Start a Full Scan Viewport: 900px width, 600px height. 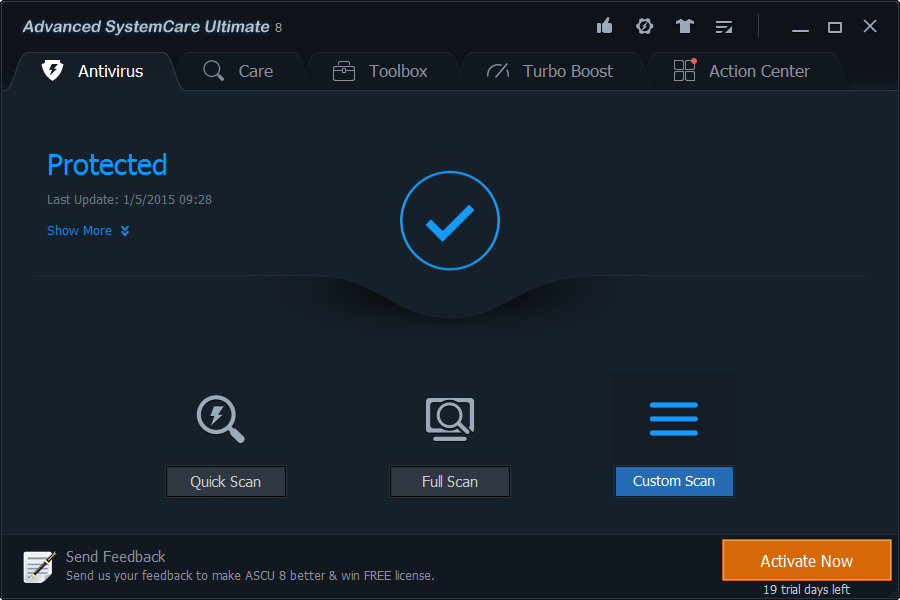pyautogui.click(x=450, y=481)
